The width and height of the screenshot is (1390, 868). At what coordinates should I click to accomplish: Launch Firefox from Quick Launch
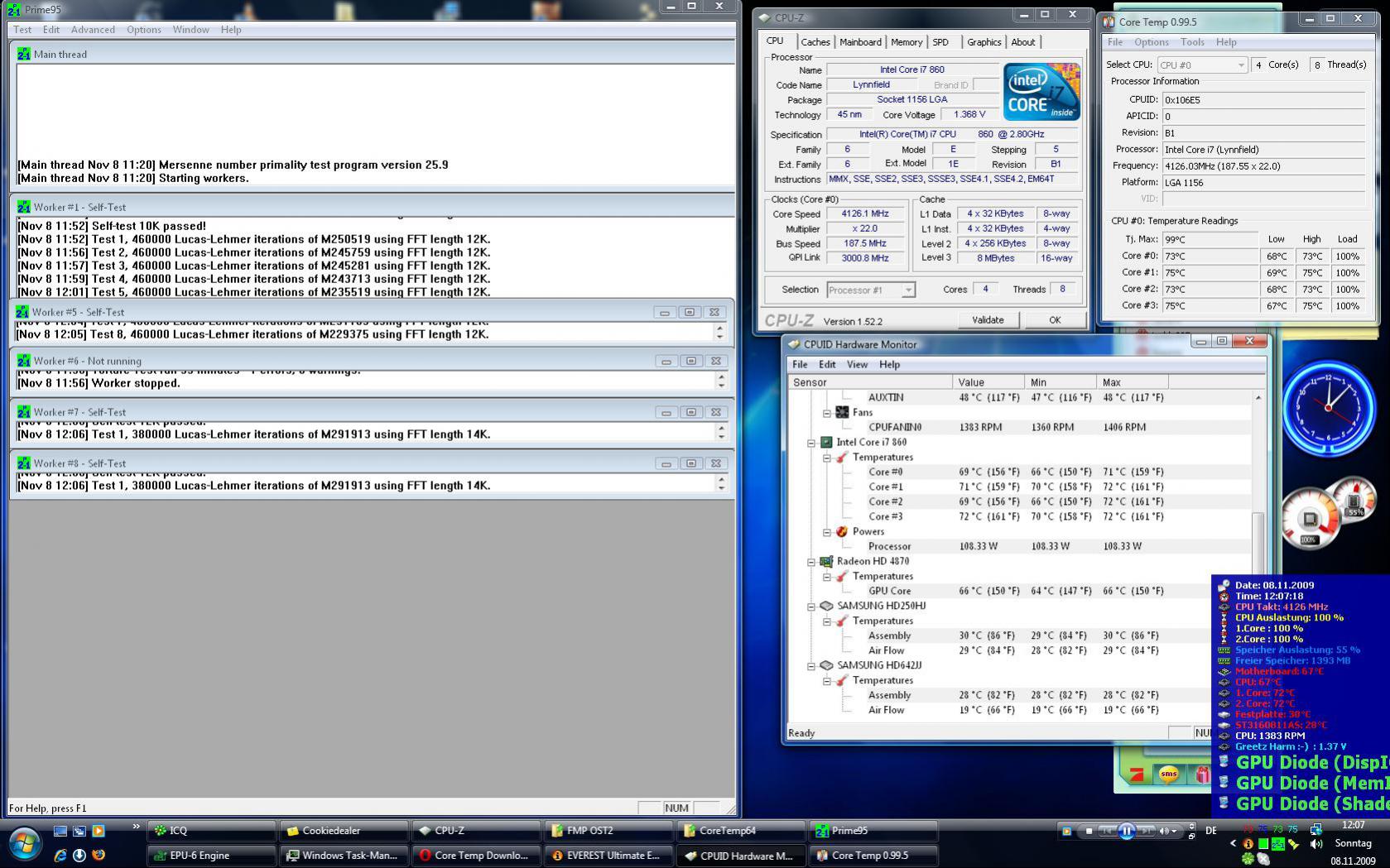pyautogui.click(x=99, y=856)
